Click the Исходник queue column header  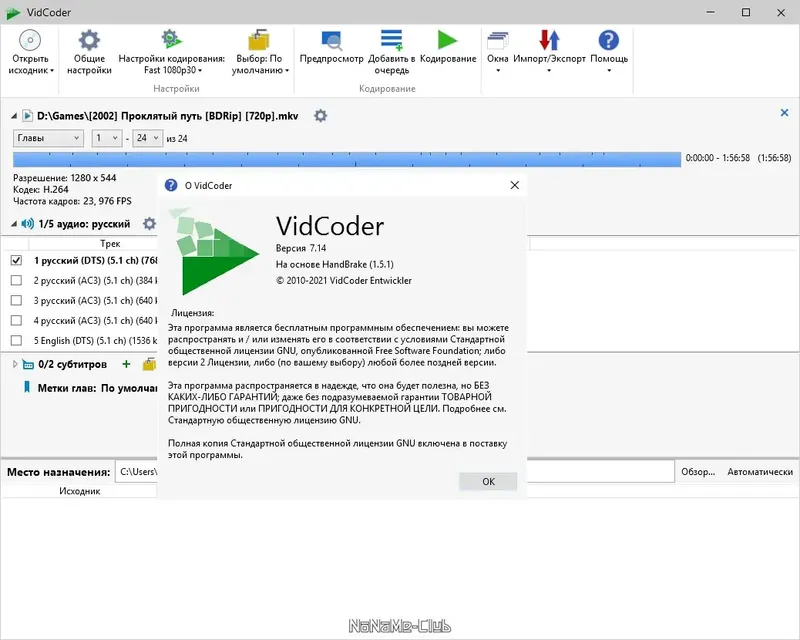(x=80, y=491)
